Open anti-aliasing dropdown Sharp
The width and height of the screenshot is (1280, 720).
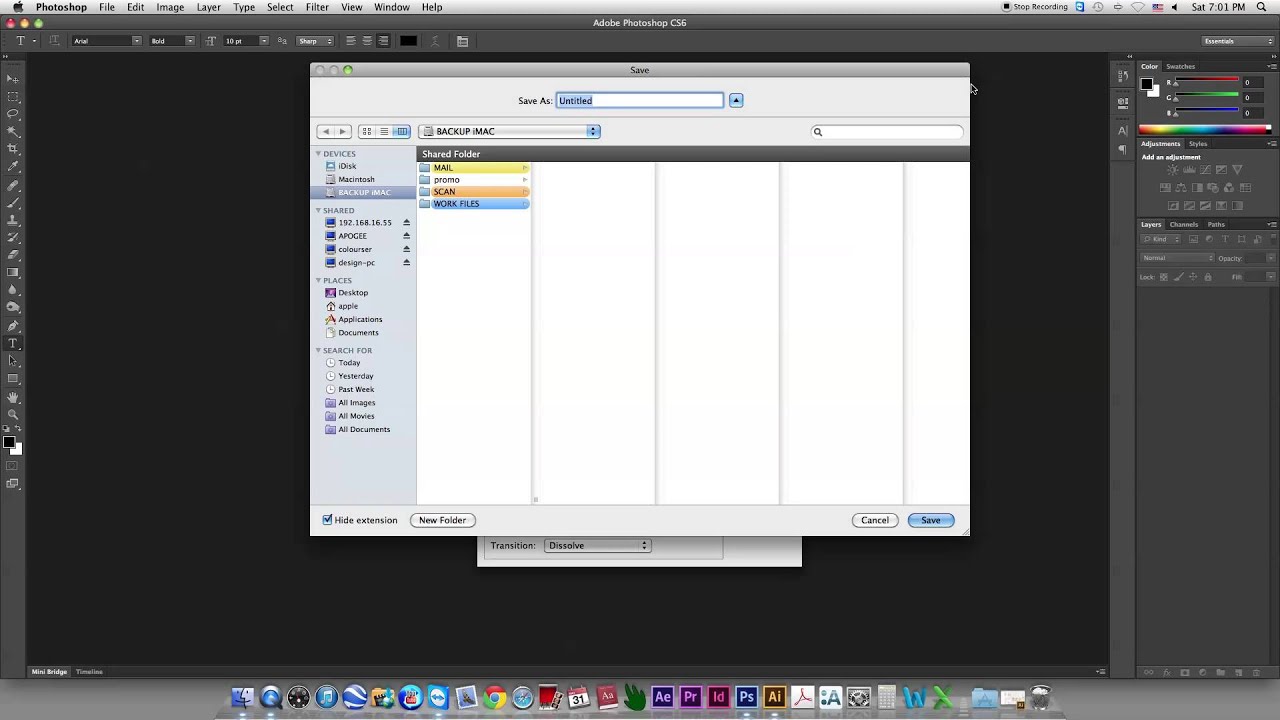(x=315, y=41)
